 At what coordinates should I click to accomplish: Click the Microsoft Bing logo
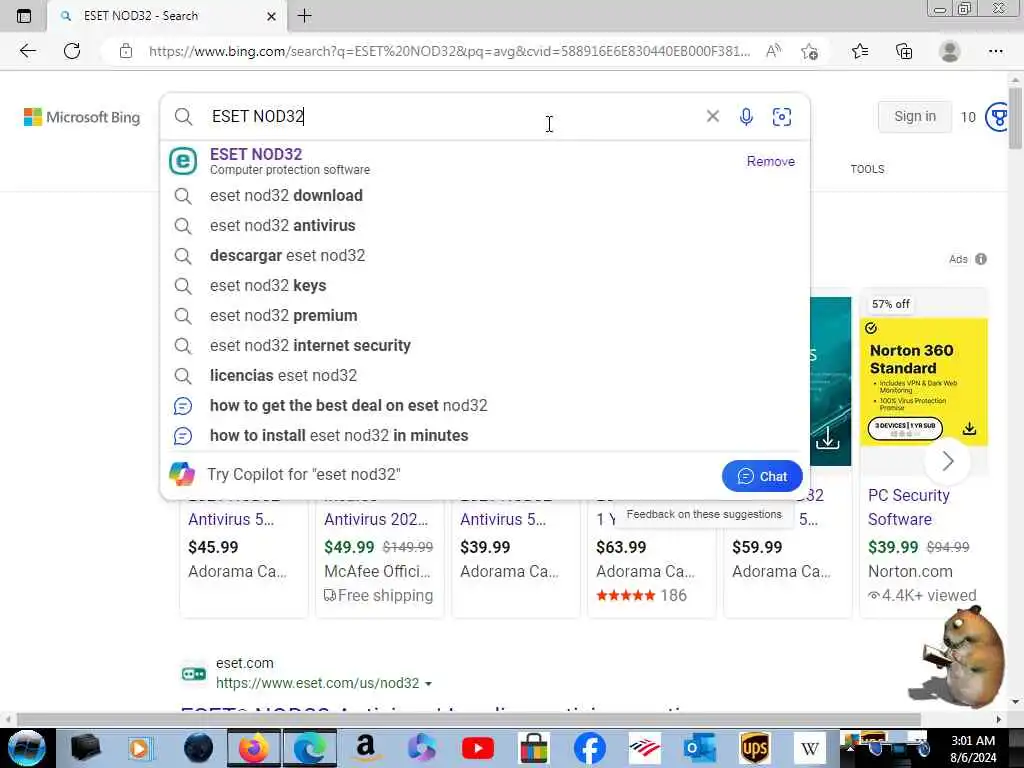click(x=82, y=117)
